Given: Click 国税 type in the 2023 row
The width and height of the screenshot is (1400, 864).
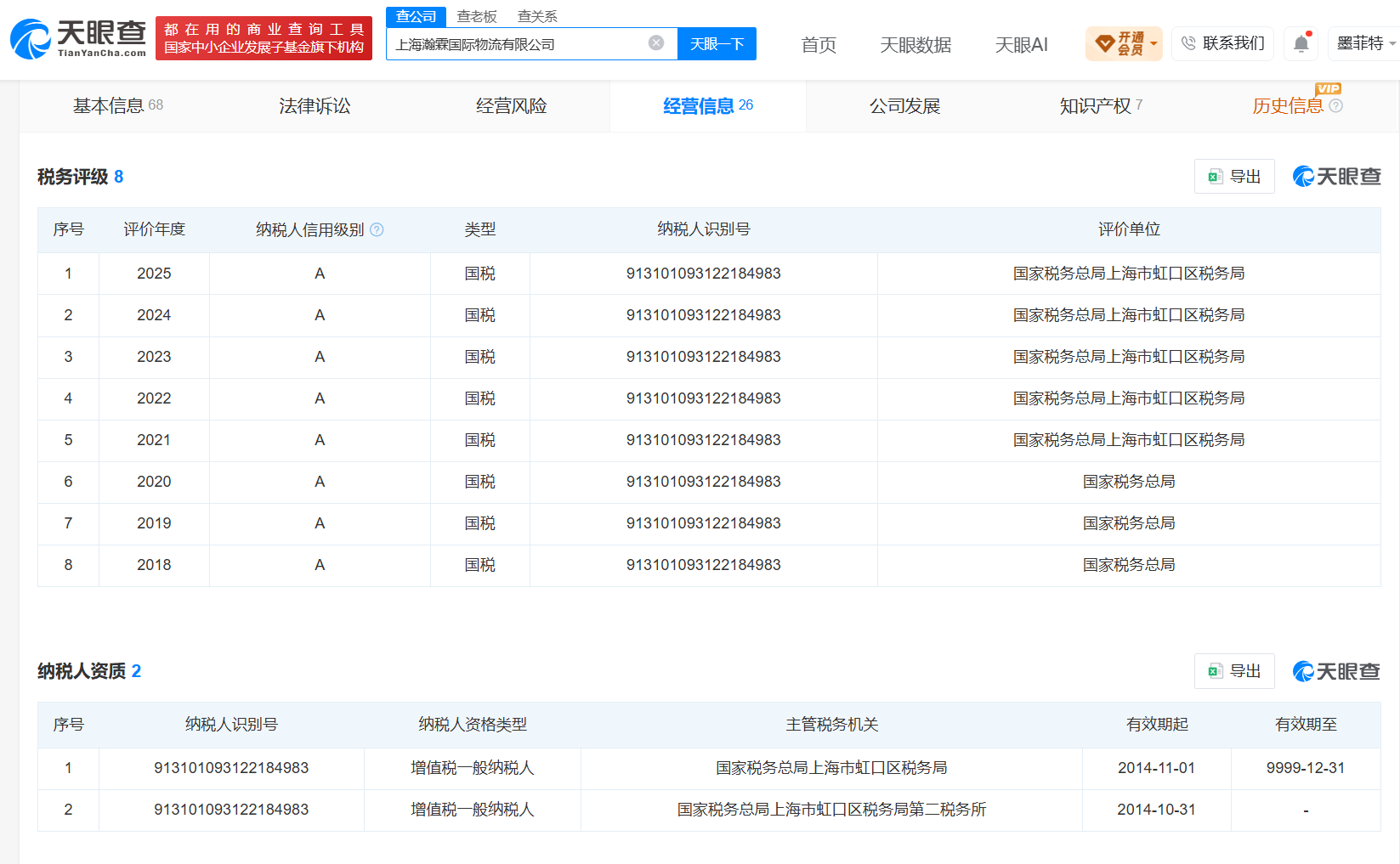Looking at the screenshot, I should 480,357.
